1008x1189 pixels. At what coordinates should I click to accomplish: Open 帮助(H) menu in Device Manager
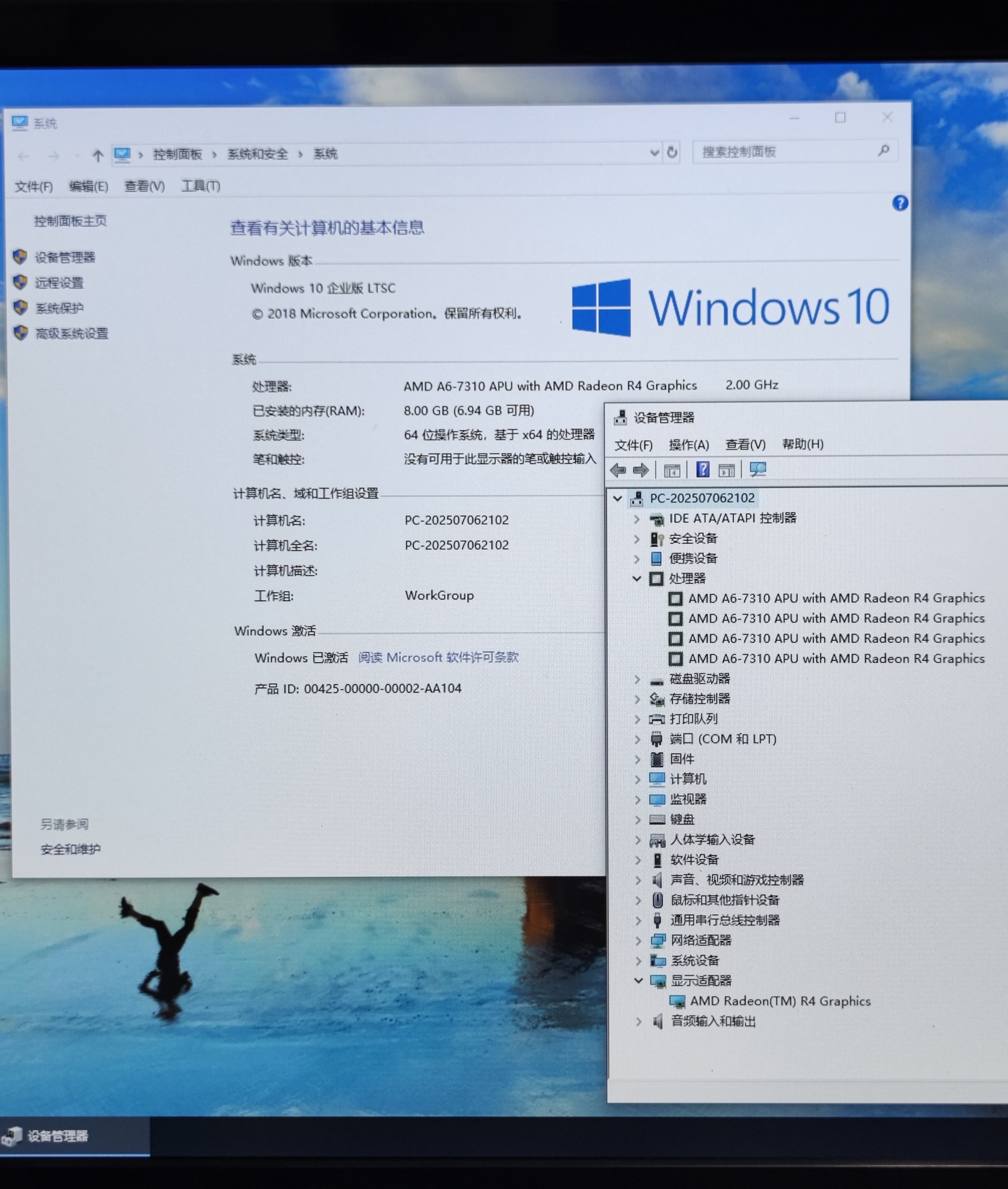pyautogui.click(x=802, y=444)
